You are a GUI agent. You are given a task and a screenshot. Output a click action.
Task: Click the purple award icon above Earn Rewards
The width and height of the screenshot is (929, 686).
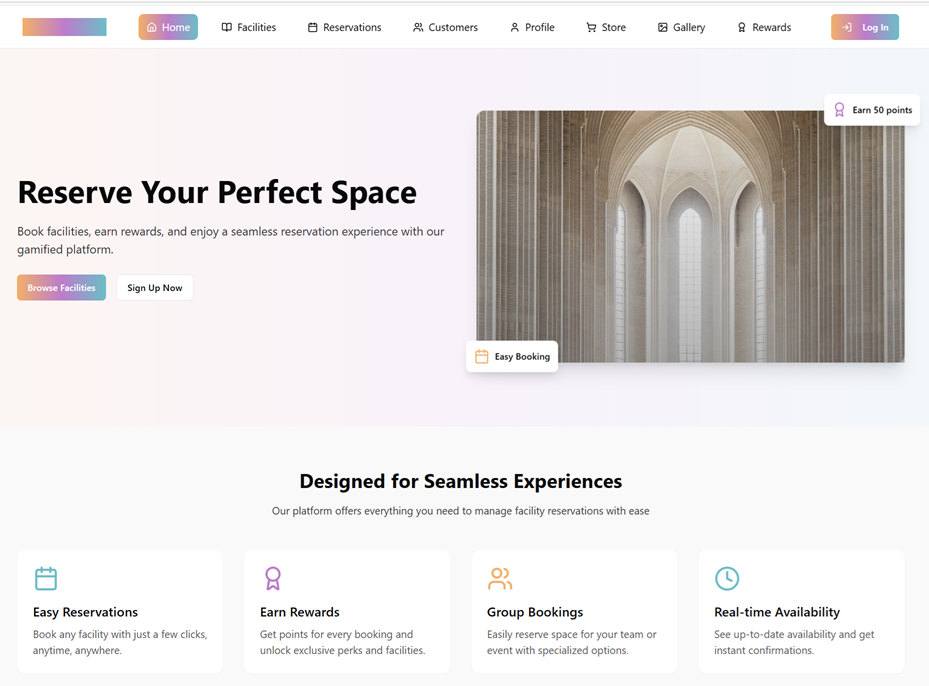click(x=273, y=578)
